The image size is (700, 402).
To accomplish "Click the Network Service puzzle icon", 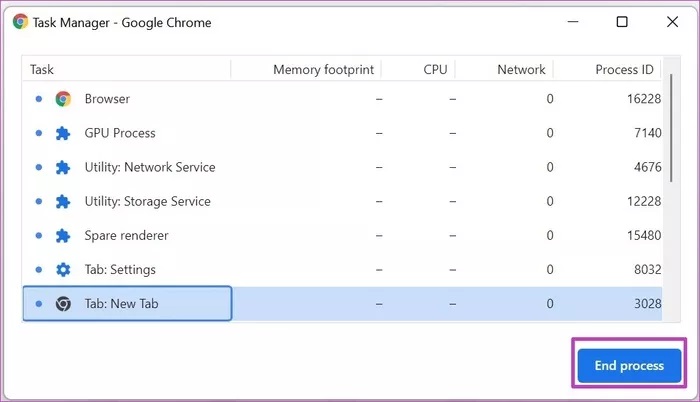I will [x=63, y=167].
